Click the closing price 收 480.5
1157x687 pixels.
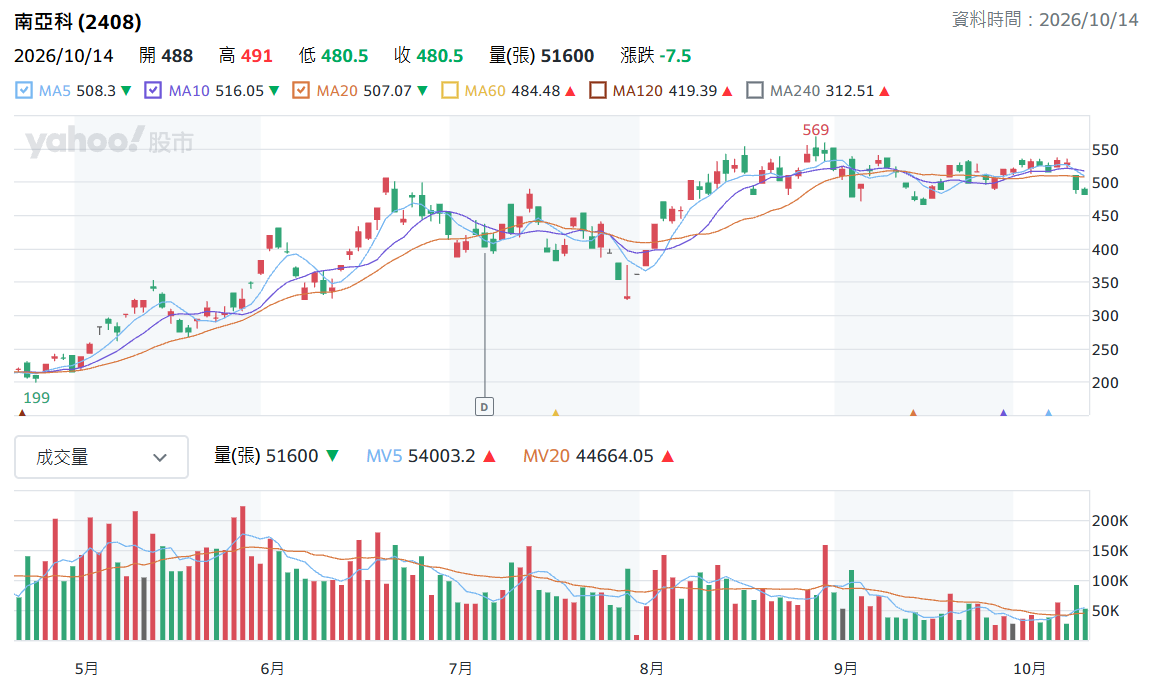(429, 56)
